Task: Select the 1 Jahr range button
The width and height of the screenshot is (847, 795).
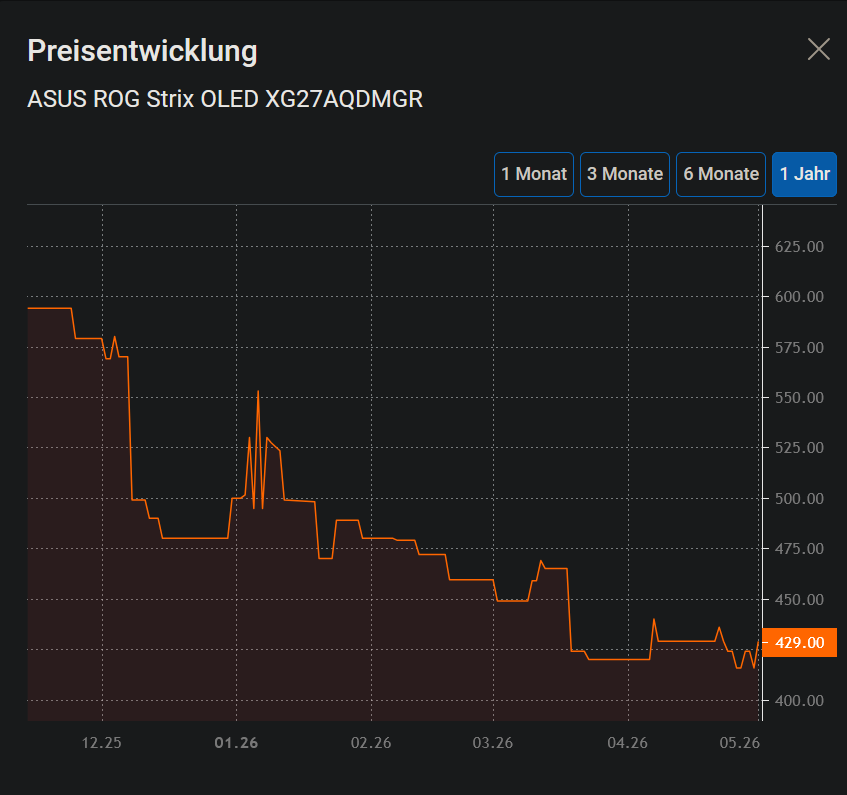Action: pyautogui.click(x=804, y=174)
